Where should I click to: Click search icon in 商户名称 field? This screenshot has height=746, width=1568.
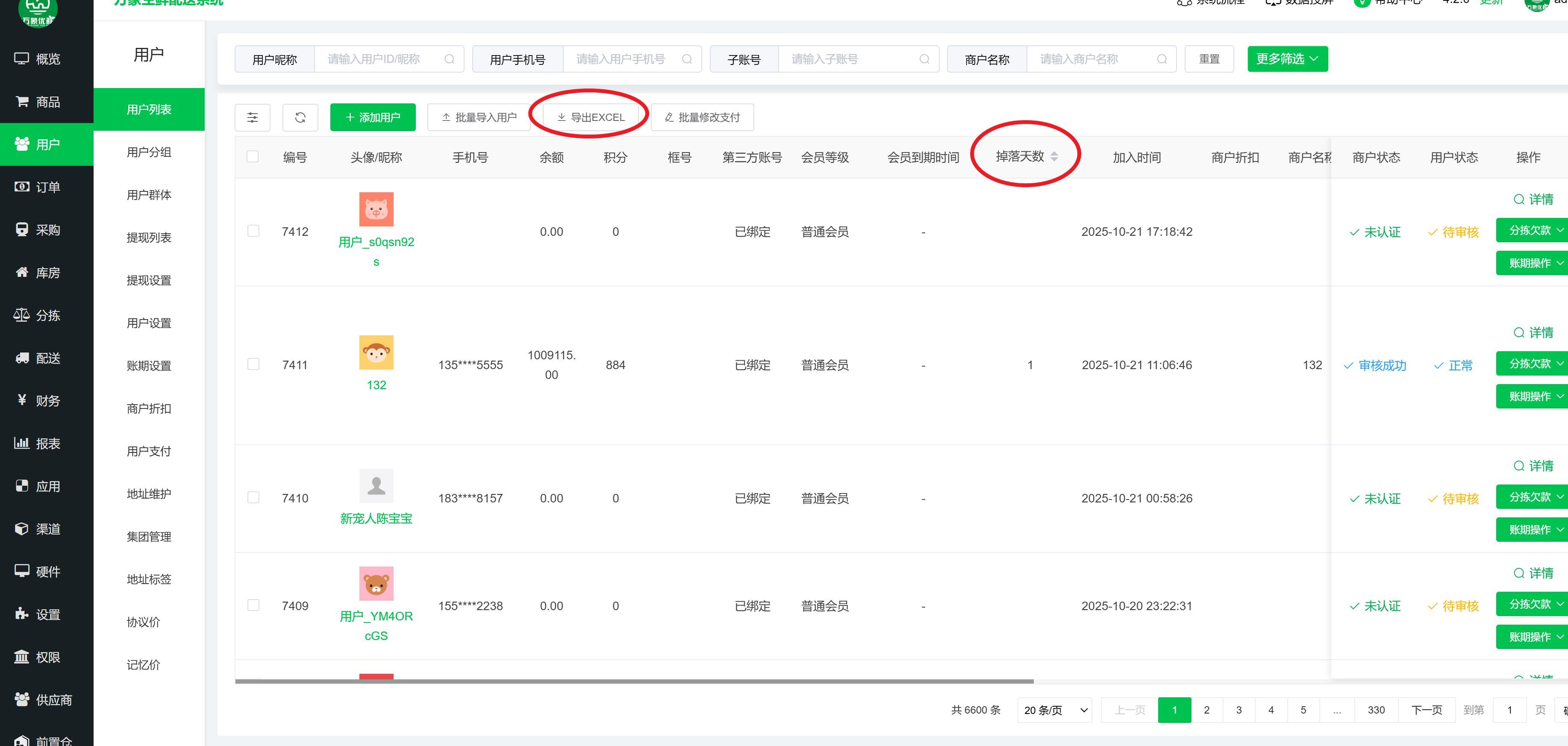(1162, 59)
